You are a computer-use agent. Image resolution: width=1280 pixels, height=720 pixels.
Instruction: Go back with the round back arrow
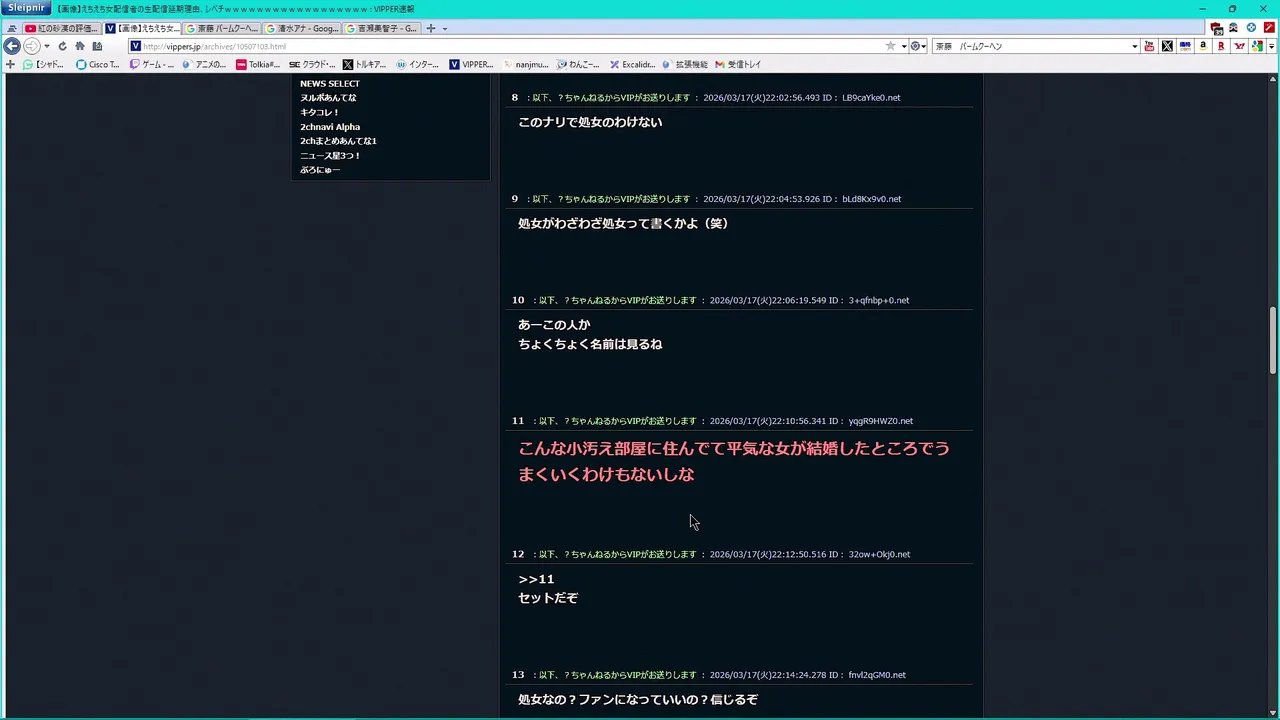[x=12, y=46]
